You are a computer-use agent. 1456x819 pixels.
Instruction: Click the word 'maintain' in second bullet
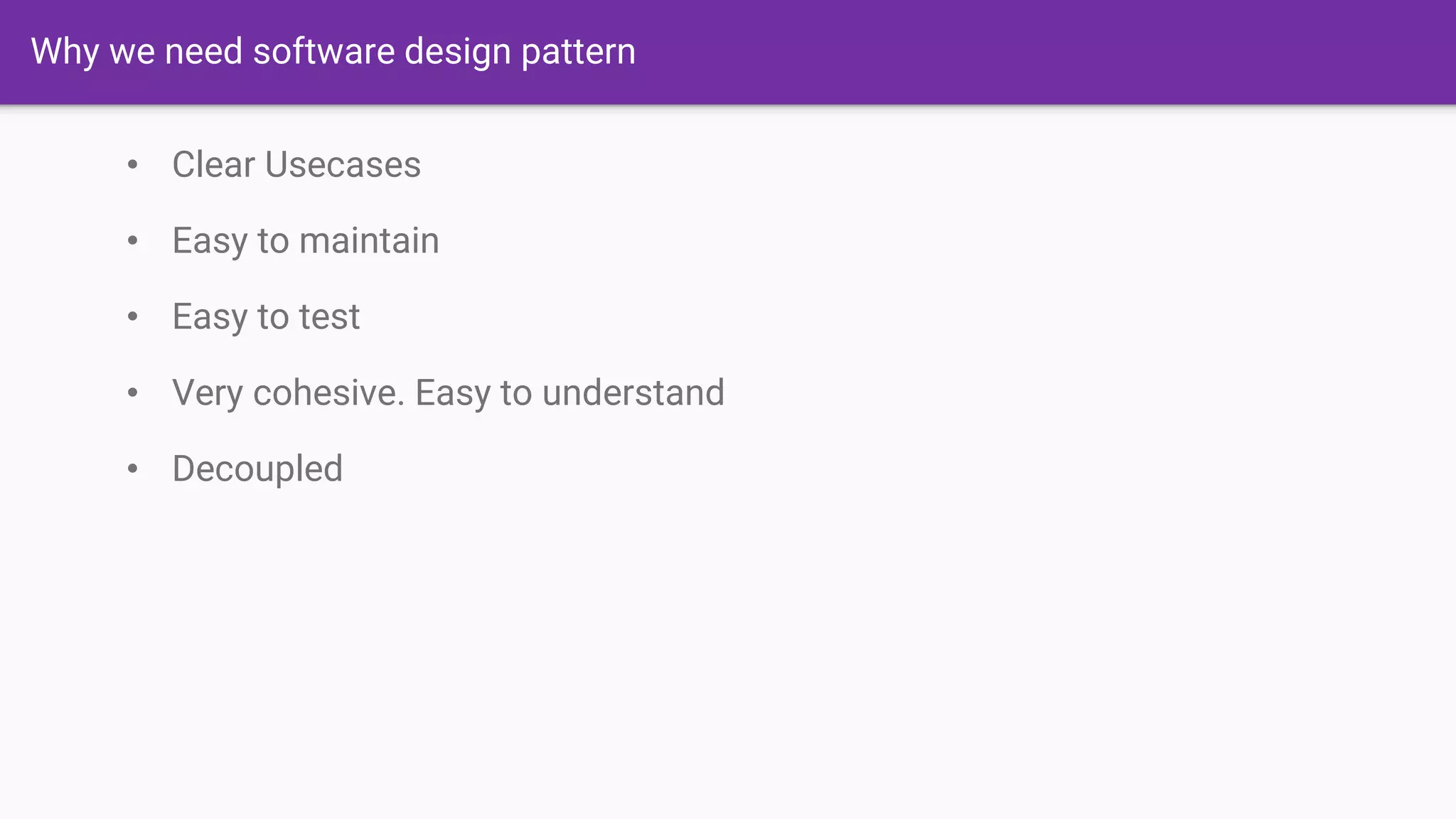369,240
